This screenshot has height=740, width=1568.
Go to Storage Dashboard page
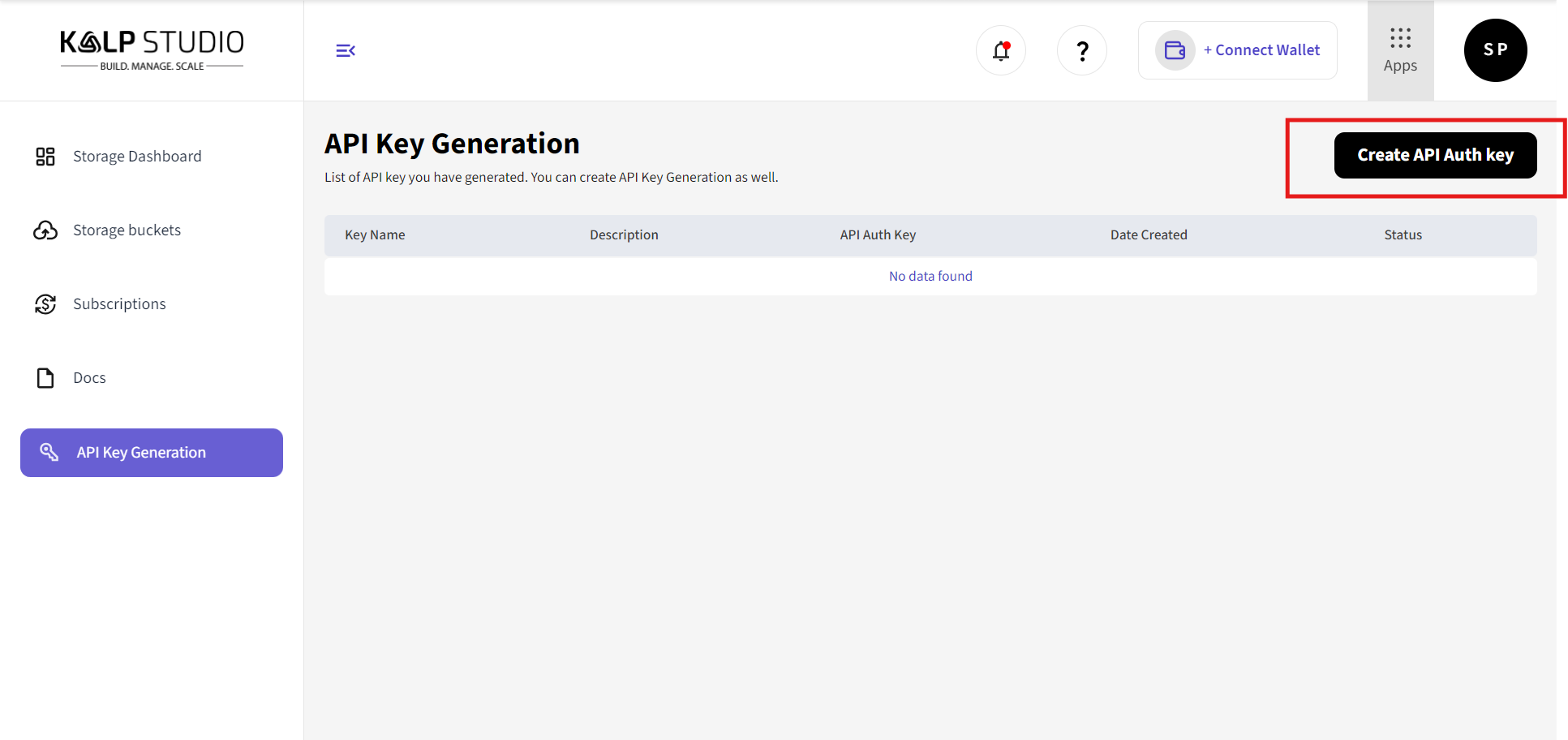coord(137,157)
